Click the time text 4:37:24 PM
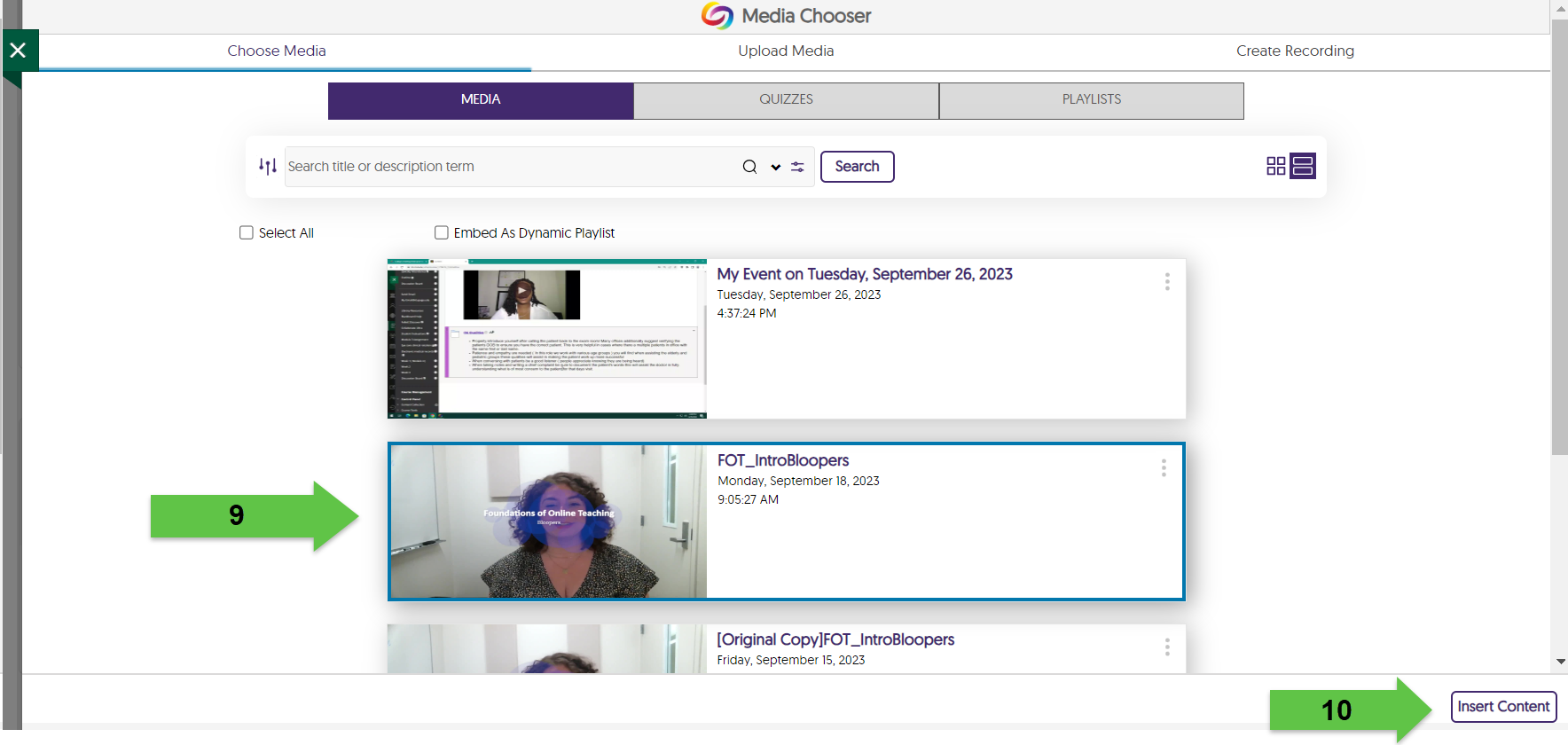 pos(747,313)
